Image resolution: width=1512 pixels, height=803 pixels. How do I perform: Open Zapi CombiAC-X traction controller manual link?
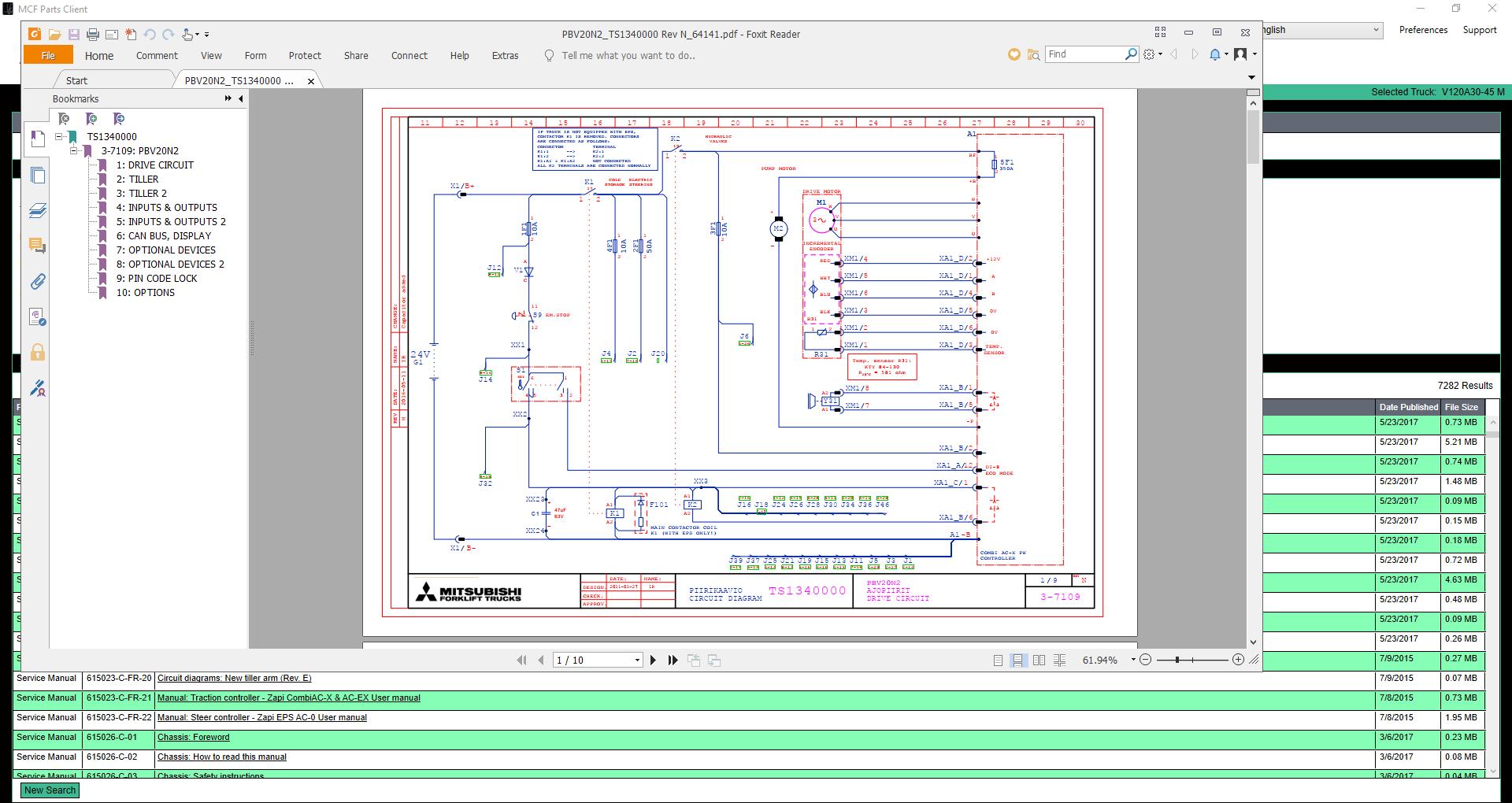[x=288, y=698]
